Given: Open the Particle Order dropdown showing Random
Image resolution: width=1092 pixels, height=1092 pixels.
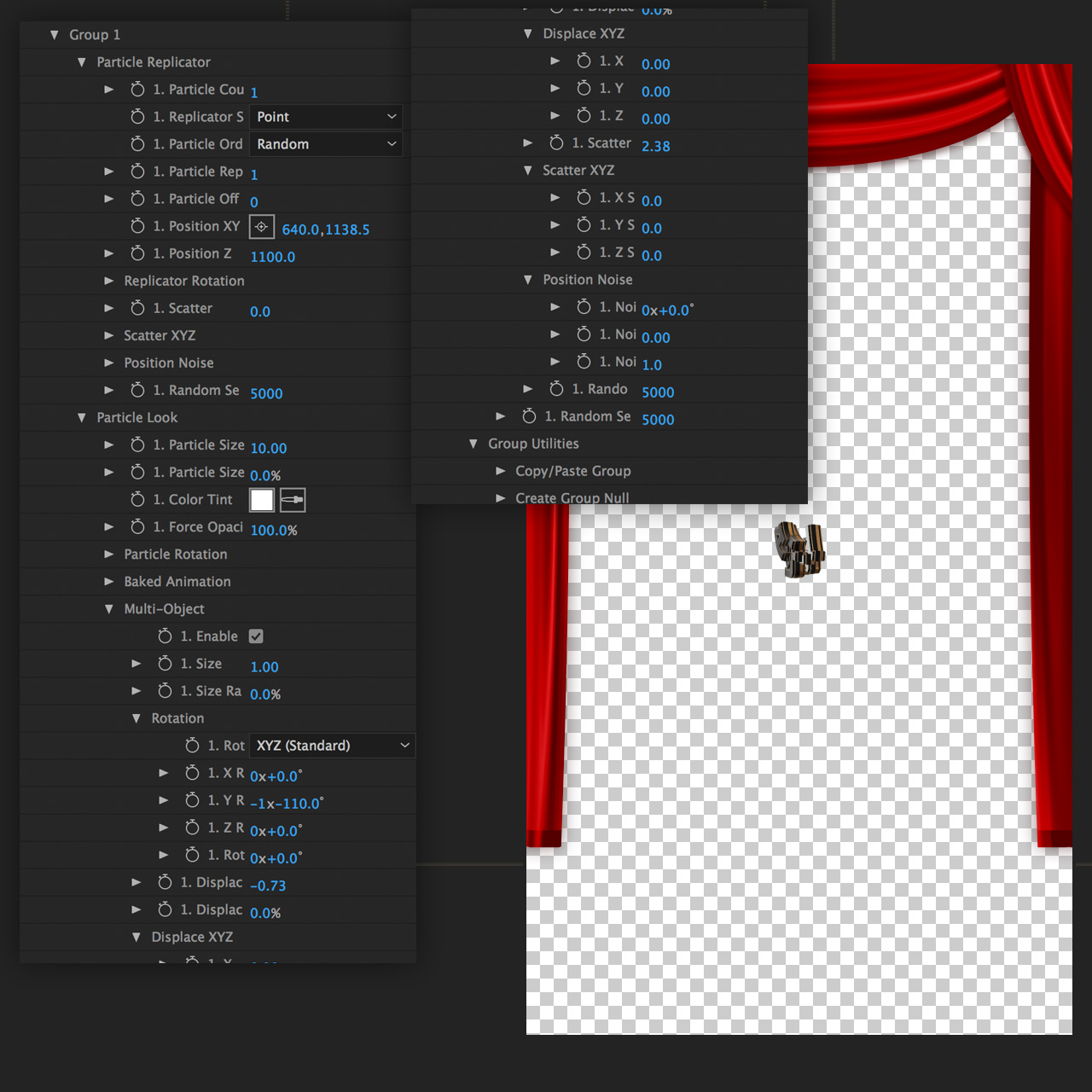Looking at the screenshot, I should (x=325, y=144).
